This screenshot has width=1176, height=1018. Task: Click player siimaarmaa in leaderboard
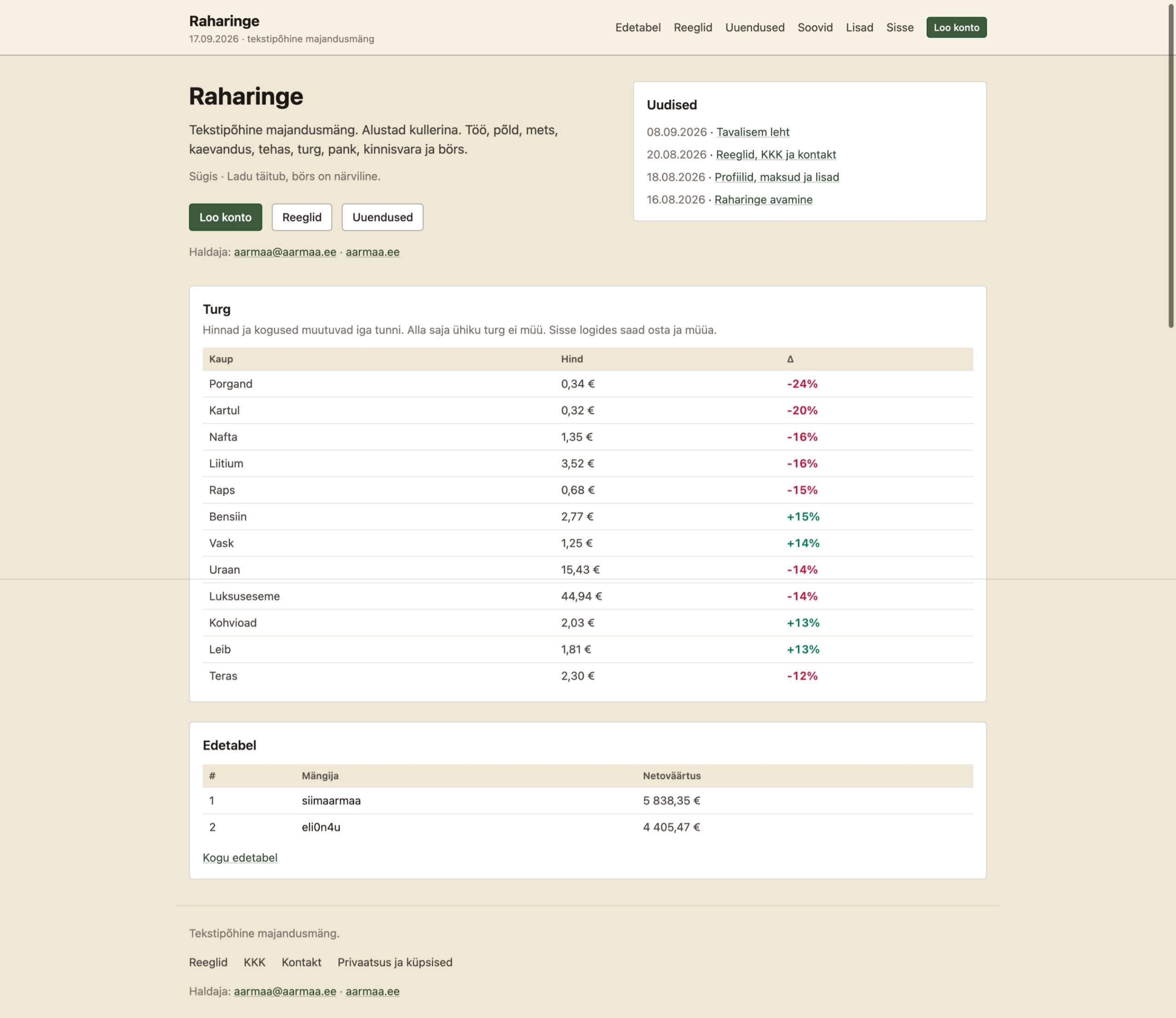point(331,801)
